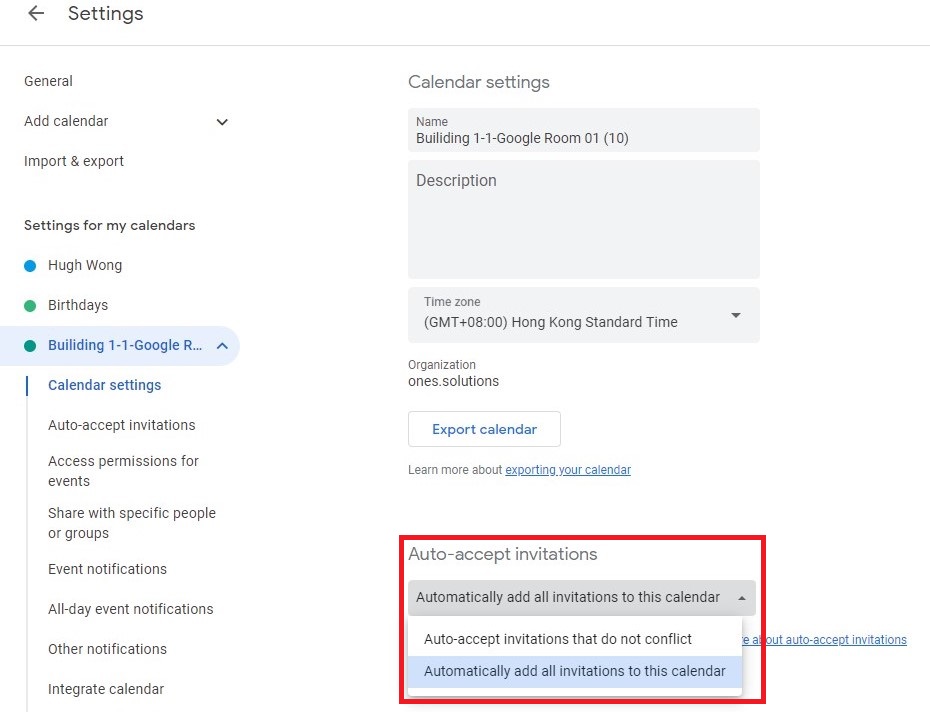Collapse the Builiding 1-1-Google Room calendar section
Screen dimensions: 930x712
click(222, 346)
